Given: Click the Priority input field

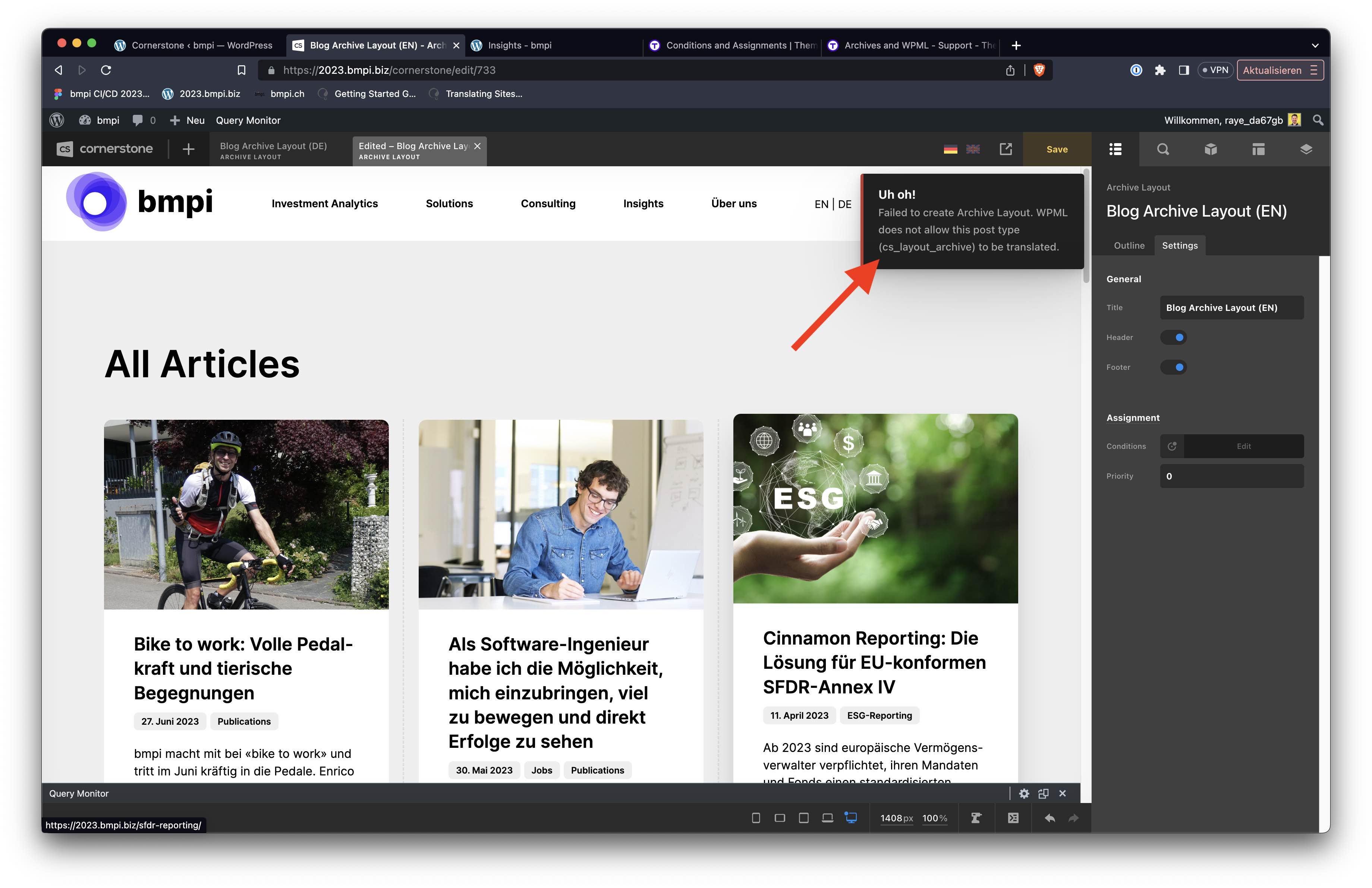Looking at the screenshot, I should [1231, 476].
